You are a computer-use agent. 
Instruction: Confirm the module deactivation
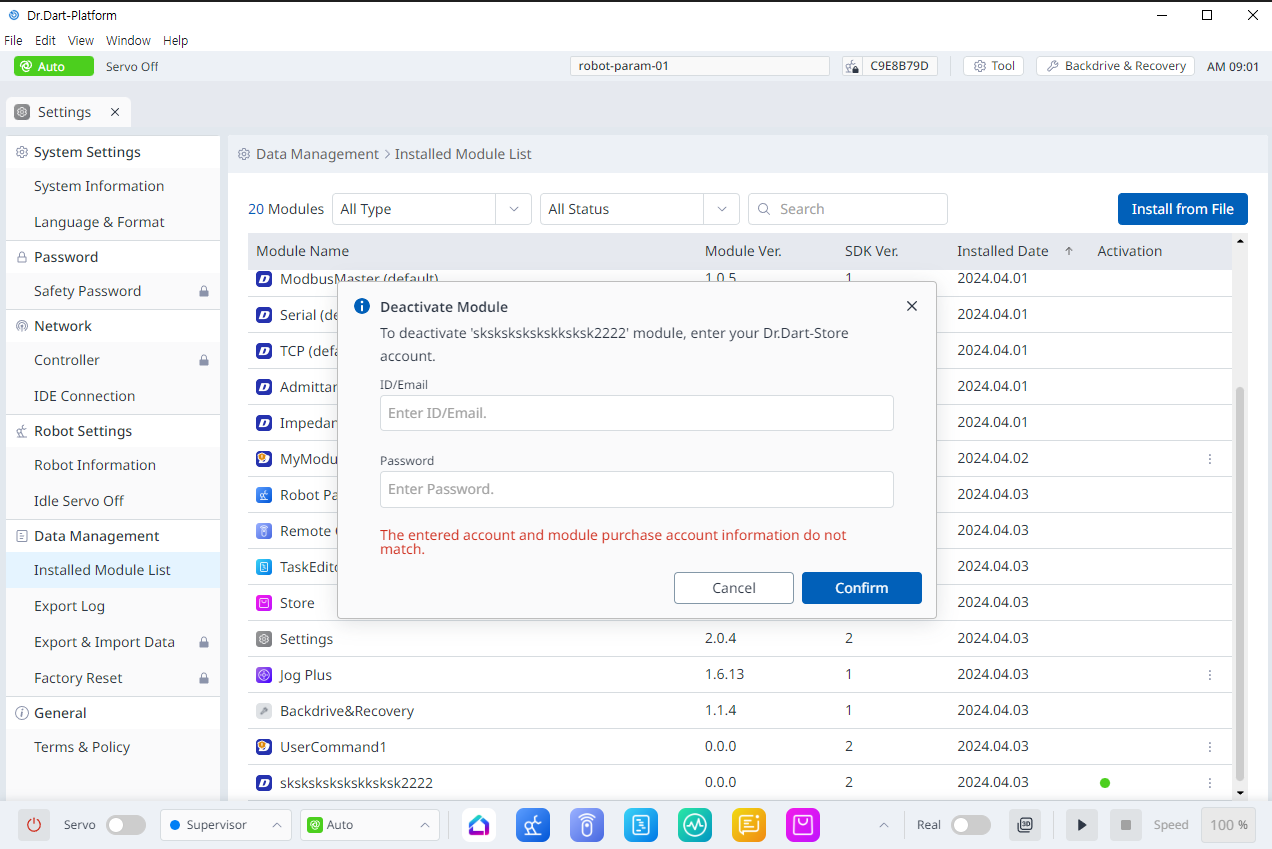861,588
